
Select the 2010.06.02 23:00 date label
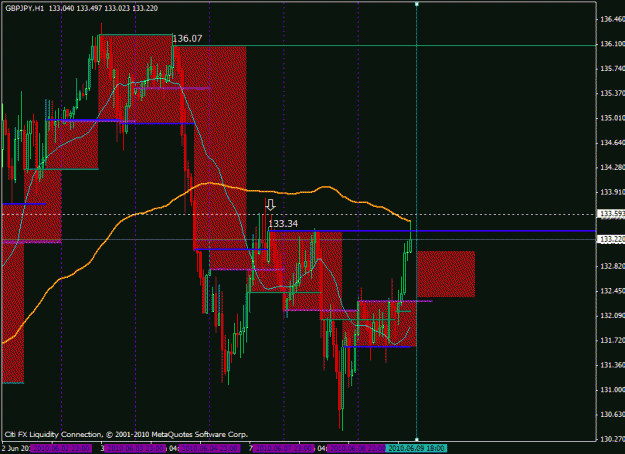(x=61, y=449)
